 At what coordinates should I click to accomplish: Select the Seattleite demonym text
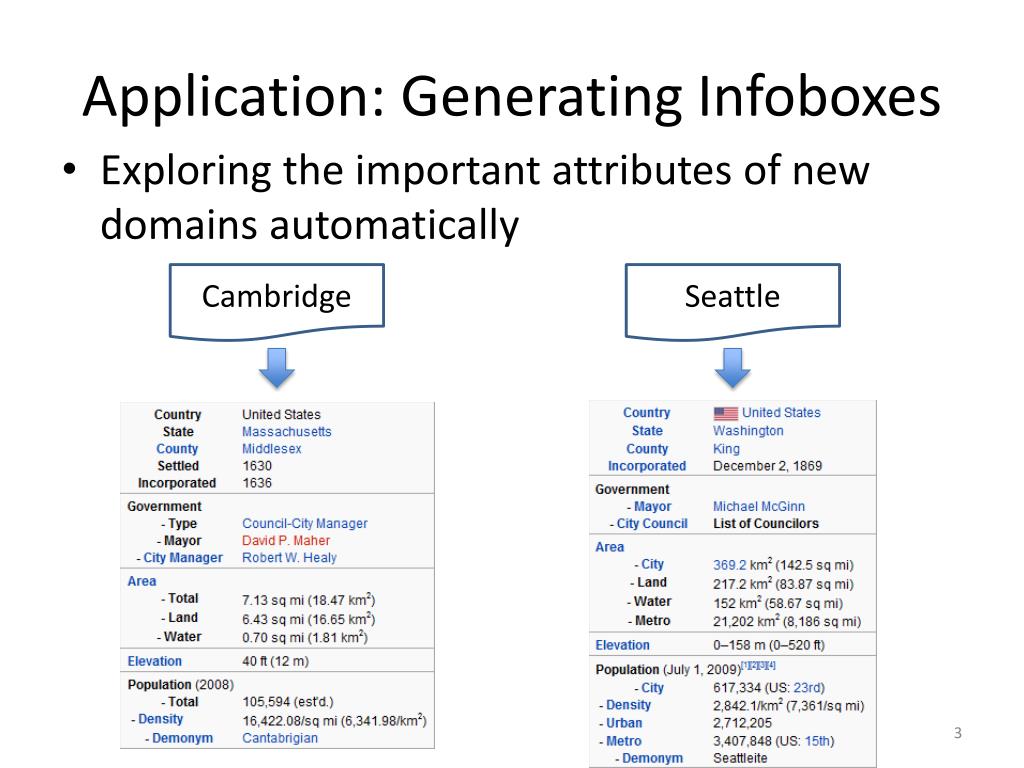click(741, 758)
